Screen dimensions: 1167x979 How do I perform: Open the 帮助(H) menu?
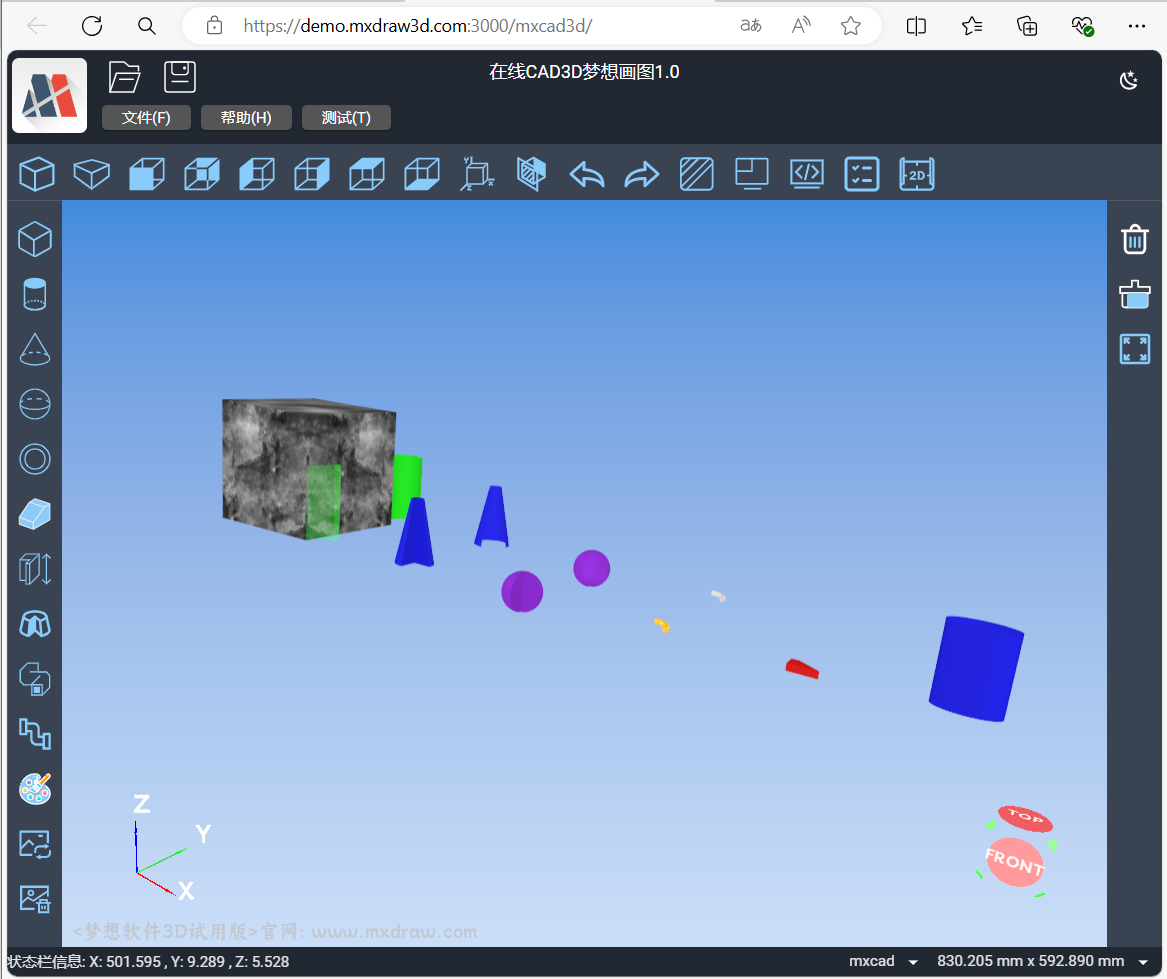[x=246, y=118]
